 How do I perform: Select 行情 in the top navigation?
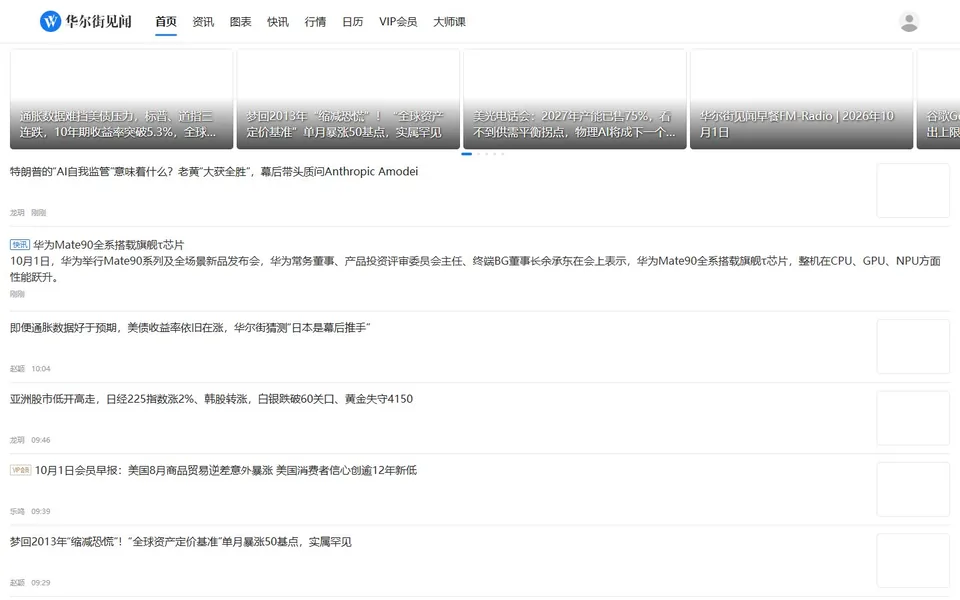coord(315,21)
